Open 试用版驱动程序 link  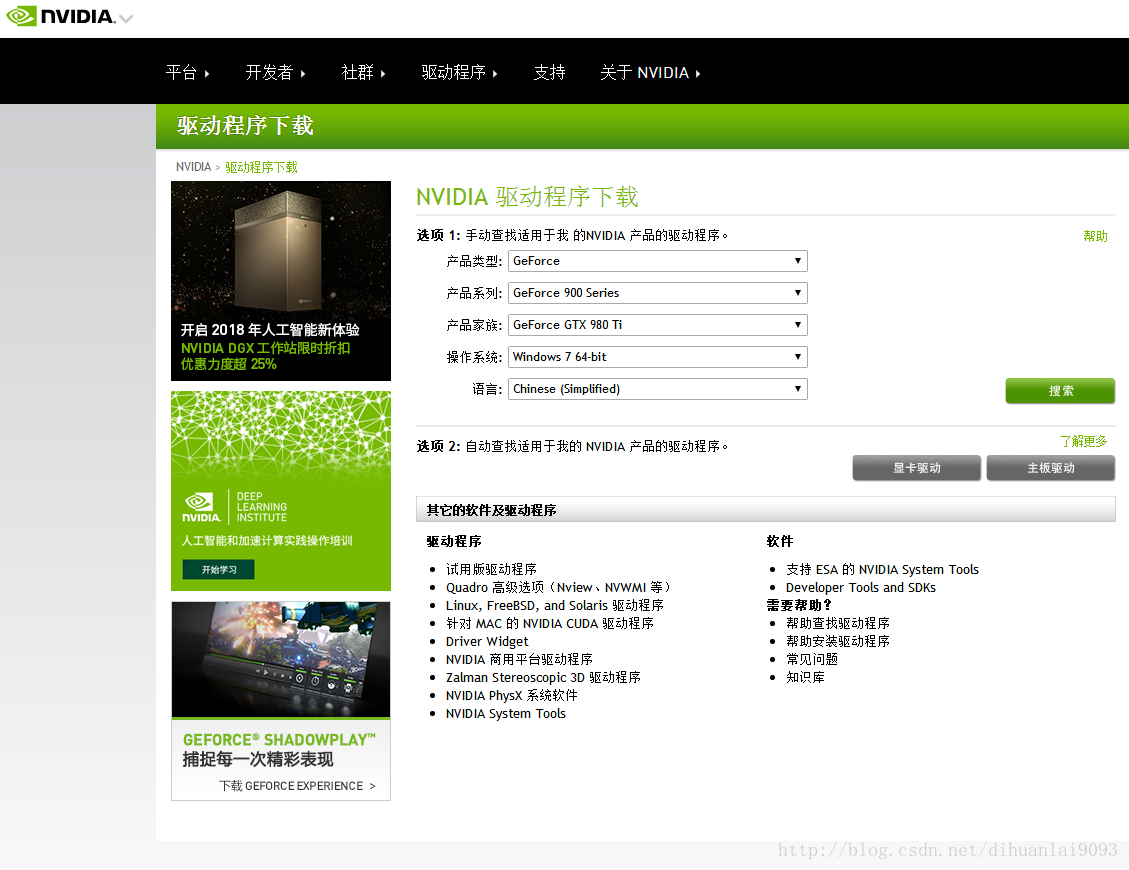tap(491, 570)
